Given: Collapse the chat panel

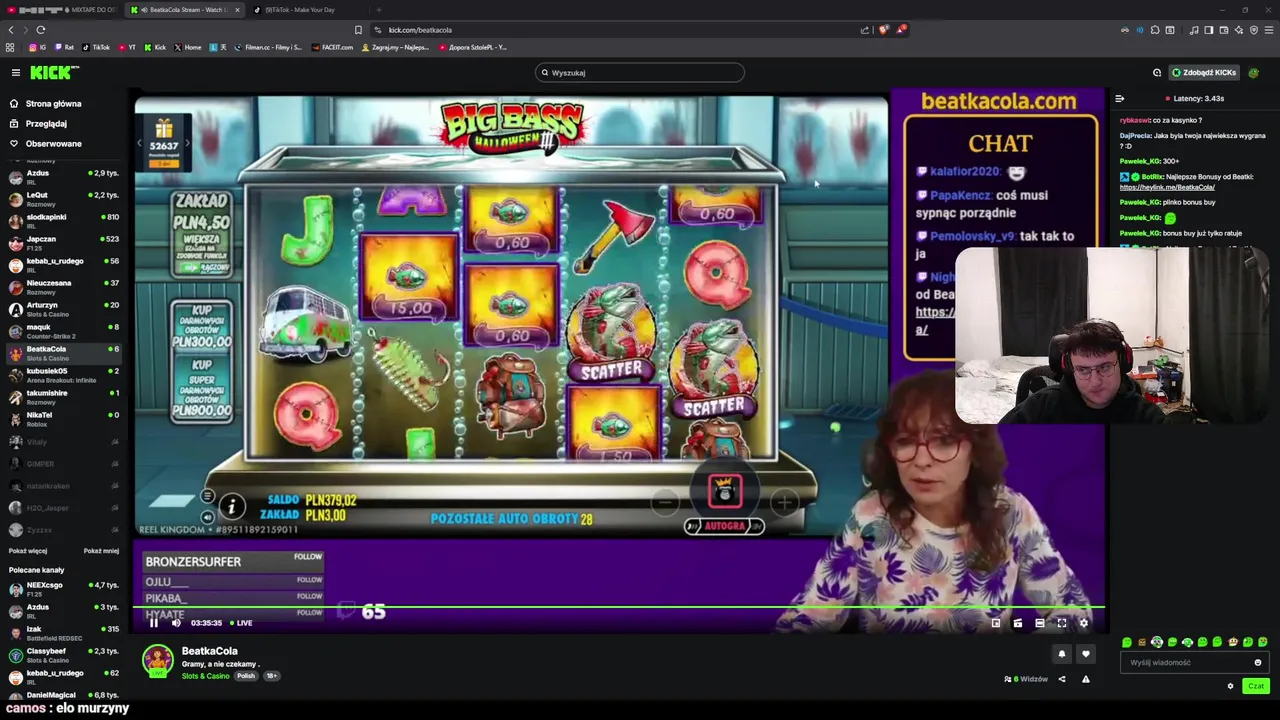Looking at the screenshot, I should click(x=1120, y=98).
